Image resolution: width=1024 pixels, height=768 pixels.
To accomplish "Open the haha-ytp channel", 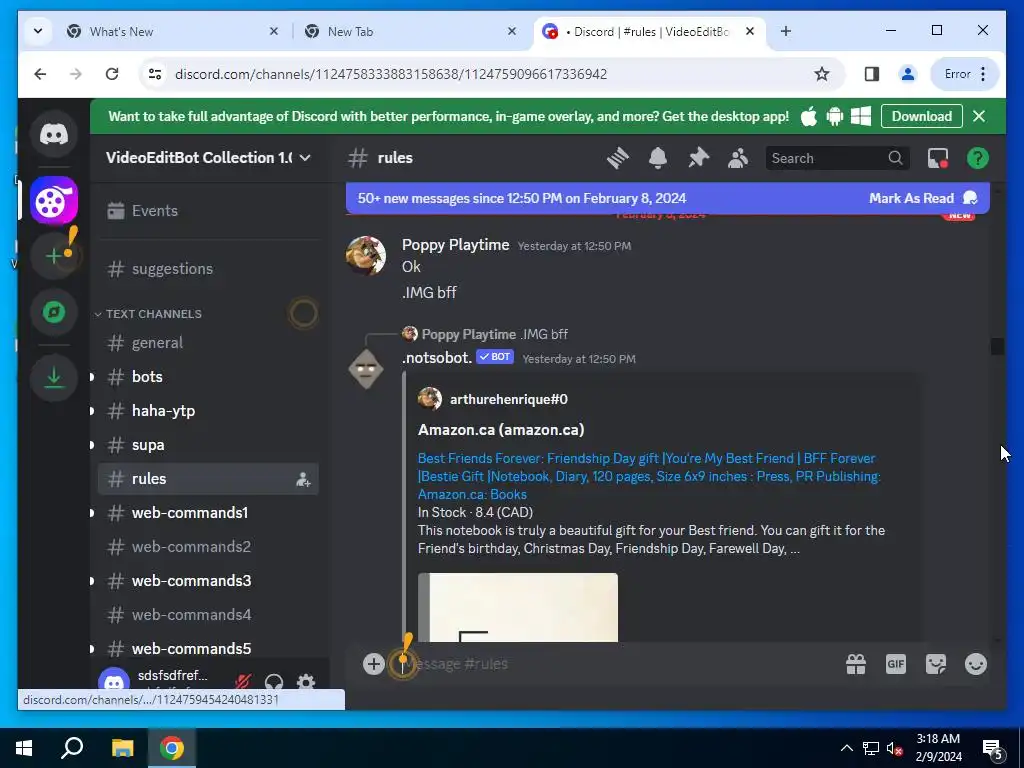I will (208, 411).
